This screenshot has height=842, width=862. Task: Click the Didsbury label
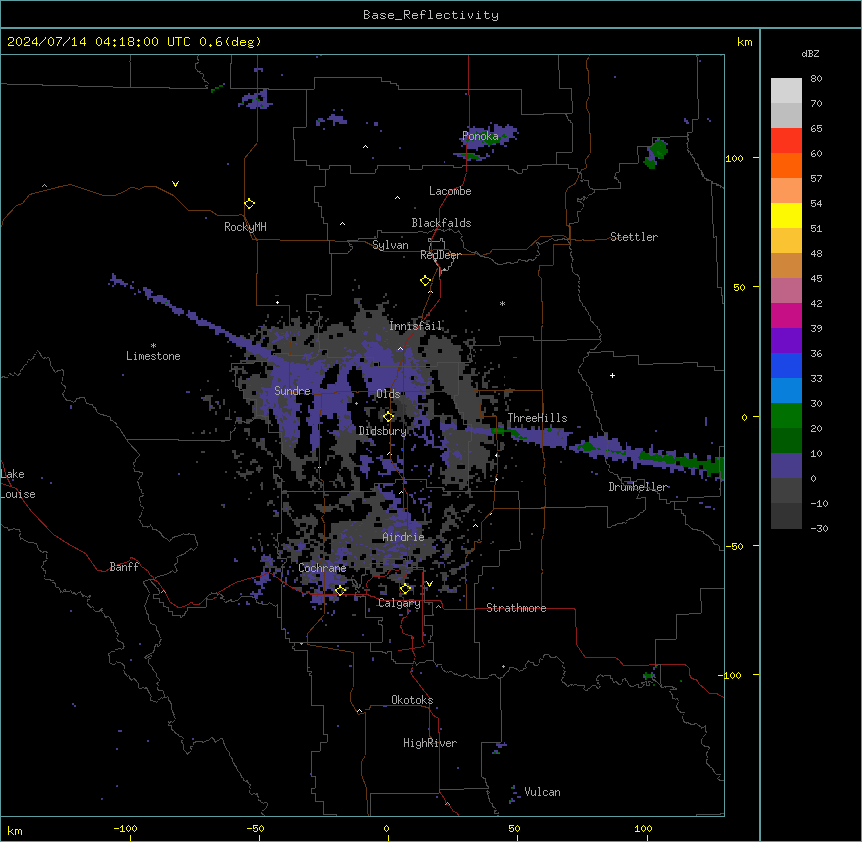[x=383, y=431]
